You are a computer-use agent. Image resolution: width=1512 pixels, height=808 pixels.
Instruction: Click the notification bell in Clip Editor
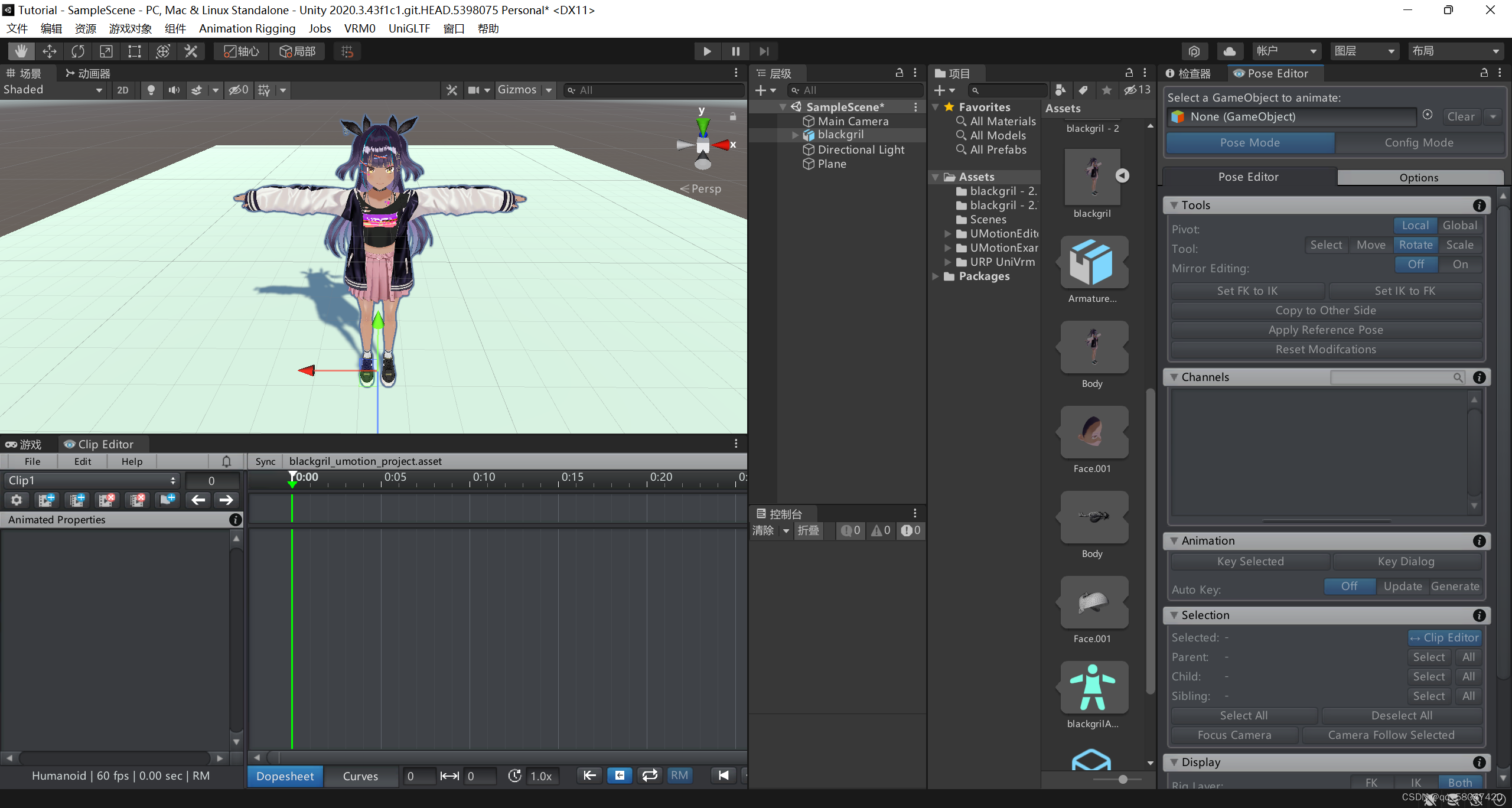[227, 461]
